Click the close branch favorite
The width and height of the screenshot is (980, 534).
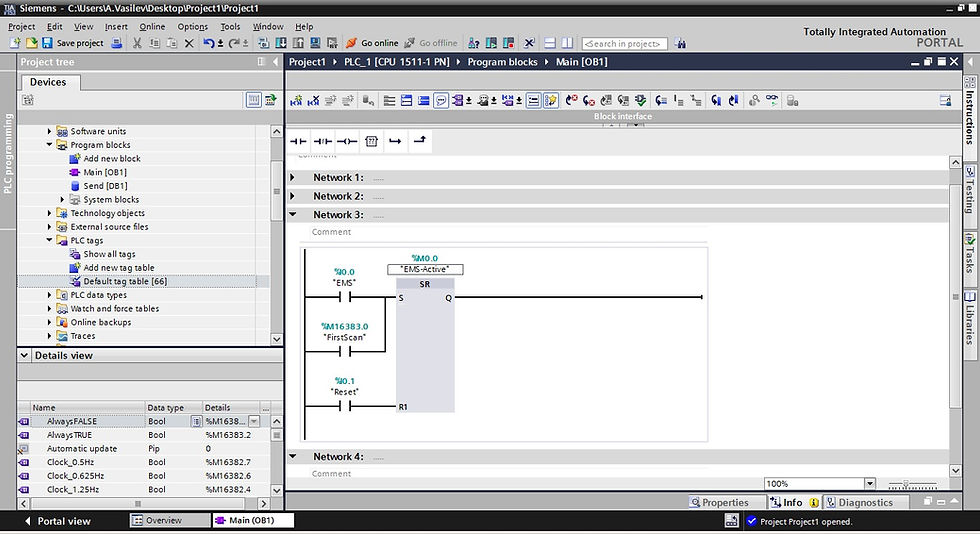click(x=419, y=140)
